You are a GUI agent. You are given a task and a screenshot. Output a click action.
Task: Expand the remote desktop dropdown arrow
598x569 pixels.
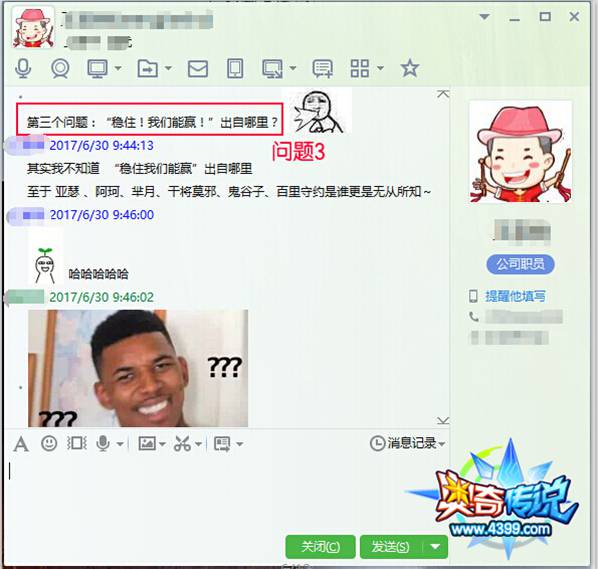point(118,68)
